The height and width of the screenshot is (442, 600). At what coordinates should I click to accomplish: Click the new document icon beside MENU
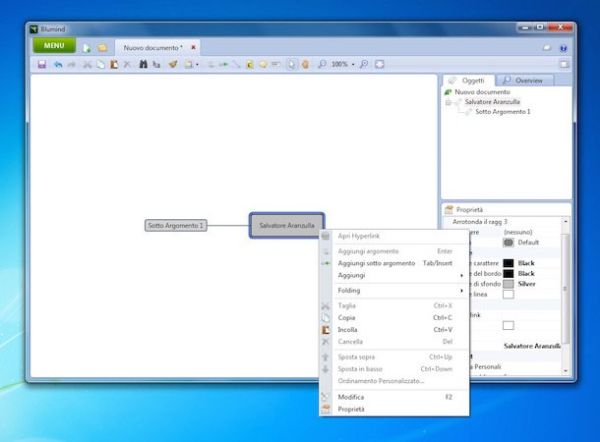[x=87, y=47]
